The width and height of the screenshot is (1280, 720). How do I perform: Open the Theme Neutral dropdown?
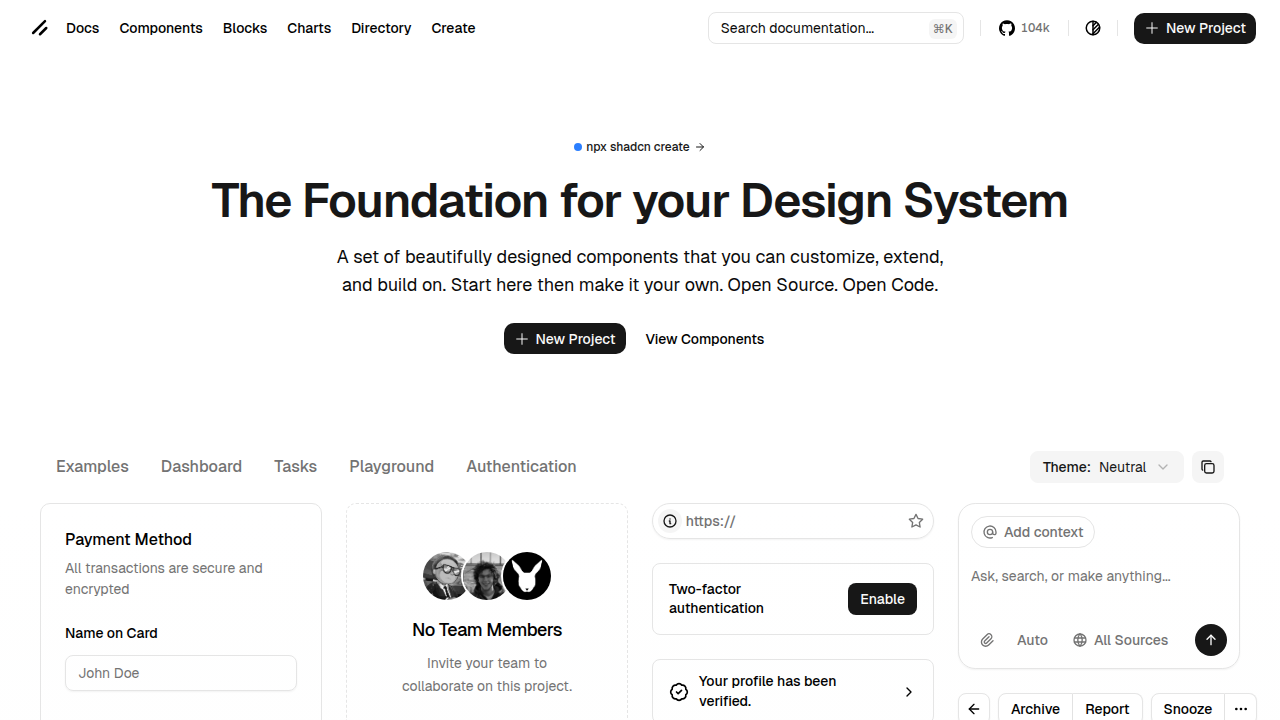(x=1106, y=467)
